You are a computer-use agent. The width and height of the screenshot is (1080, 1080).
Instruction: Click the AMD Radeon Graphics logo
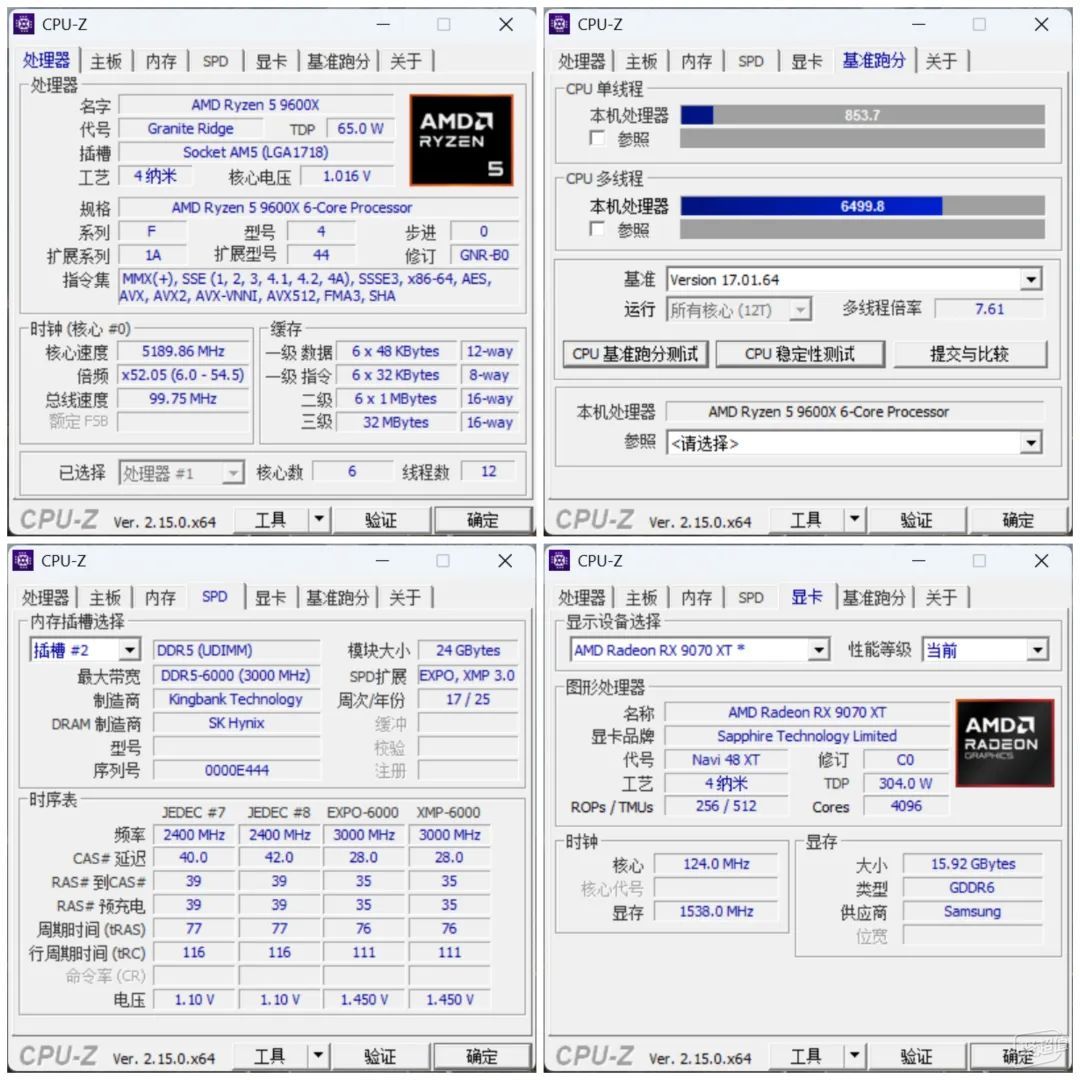pyautogui.click(x=1004, y=742)
